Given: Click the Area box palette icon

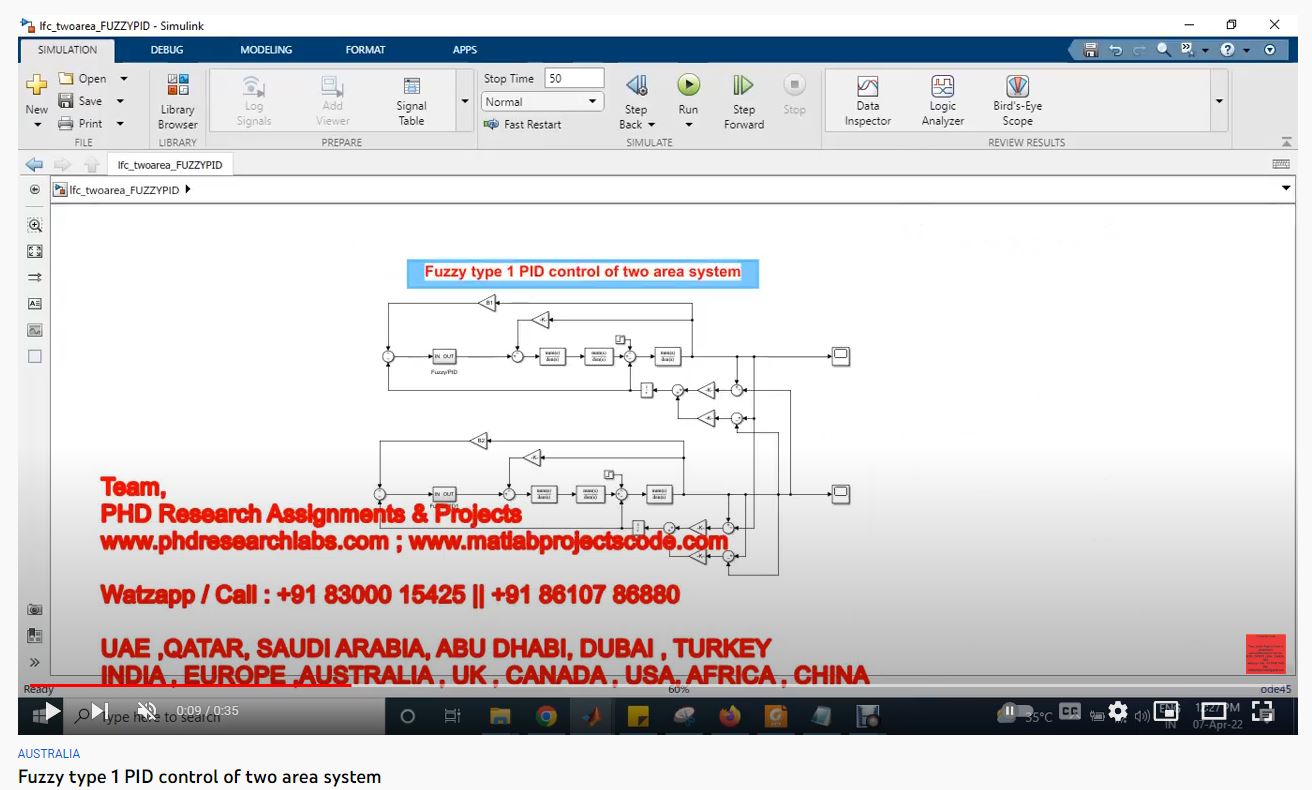Looking at the screenshot, I should click(35, 356).
